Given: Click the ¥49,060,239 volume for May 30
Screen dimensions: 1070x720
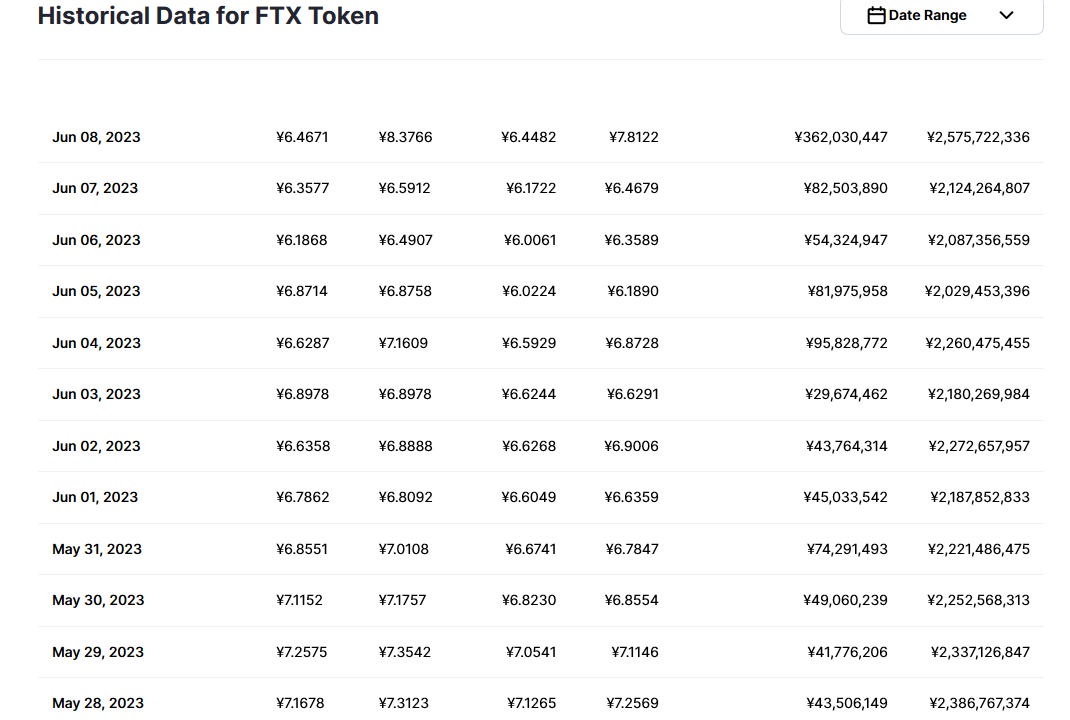Looking at the screenshot, I should point(845,601).
